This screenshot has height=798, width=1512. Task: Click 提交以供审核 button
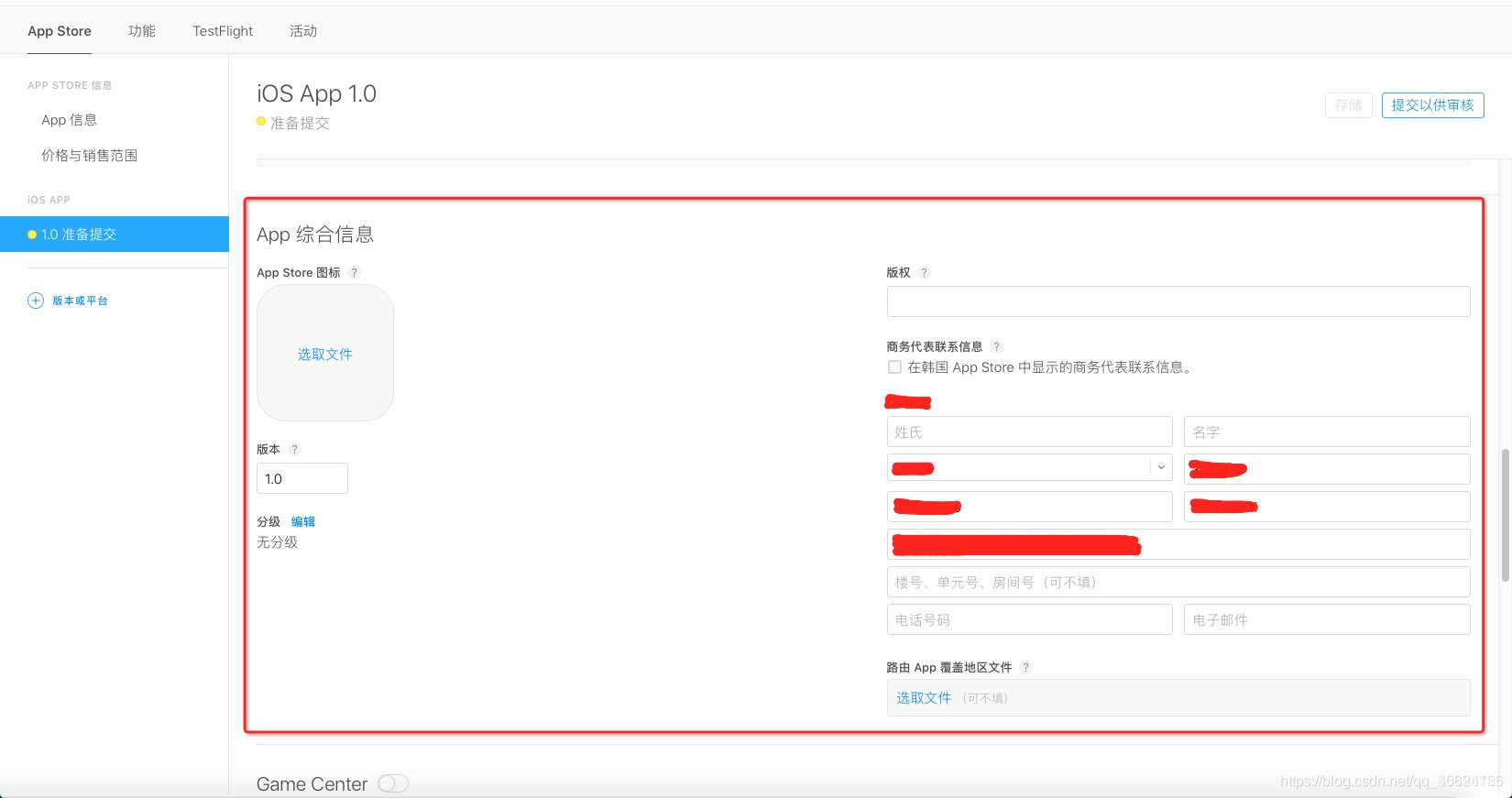tap(1432, 105)
